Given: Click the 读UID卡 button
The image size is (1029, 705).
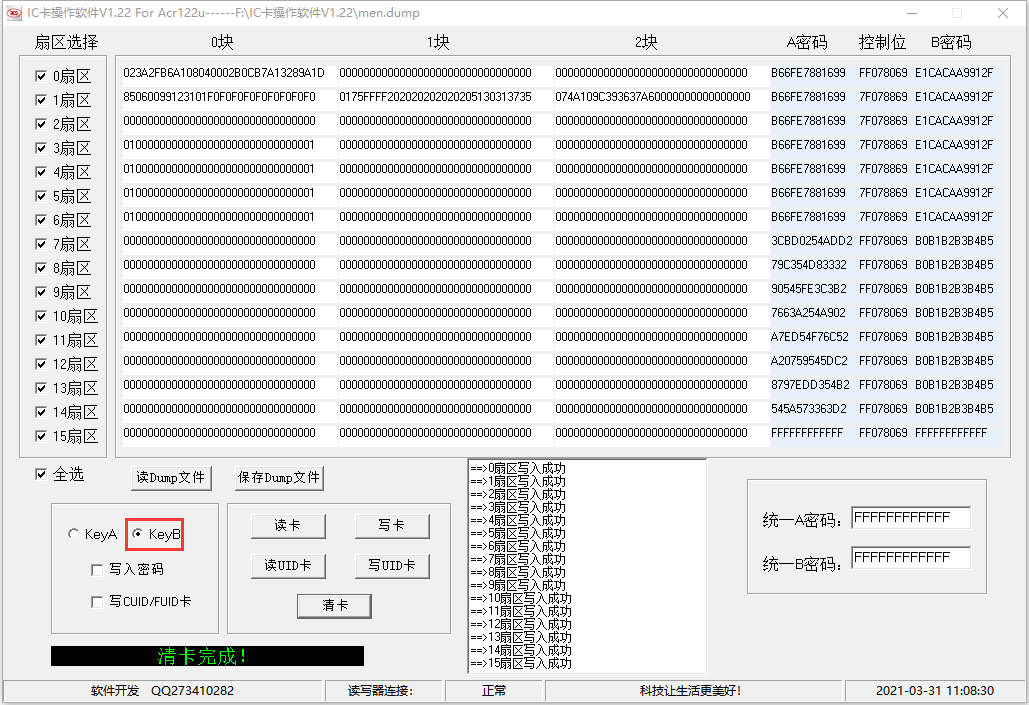Looking at the screenshot, I should tap(287, 566).
